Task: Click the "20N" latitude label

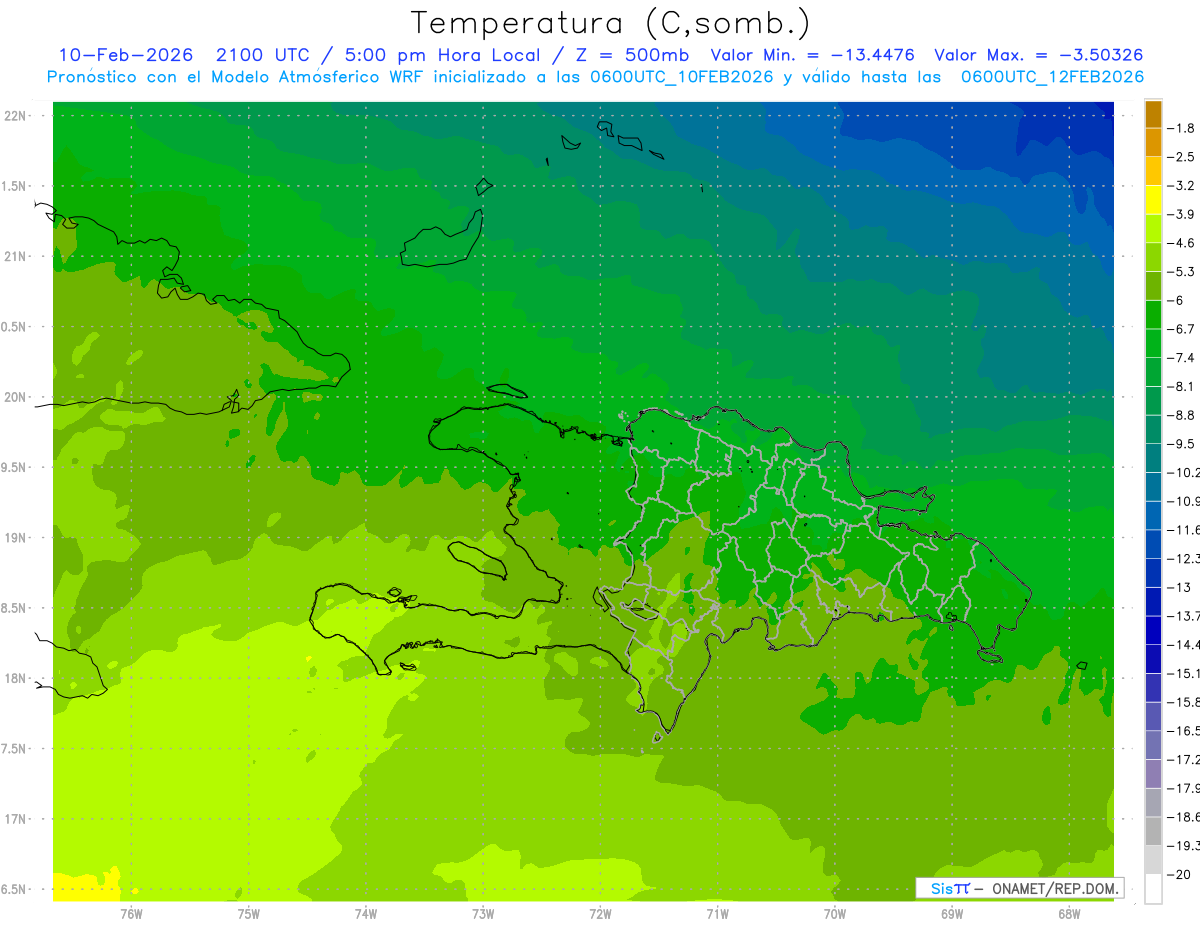Action: point(17,397)
